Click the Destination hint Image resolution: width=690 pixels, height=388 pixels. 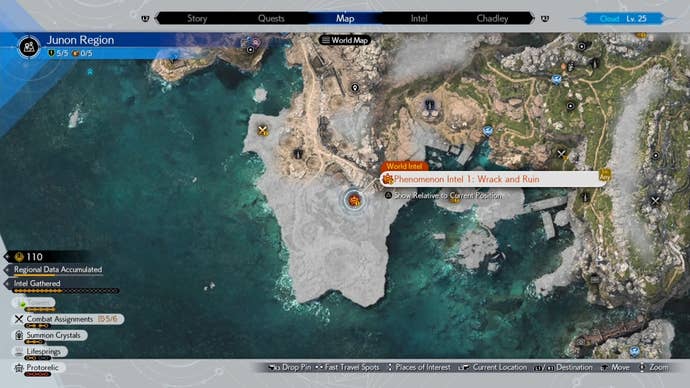tap(563, 367)
